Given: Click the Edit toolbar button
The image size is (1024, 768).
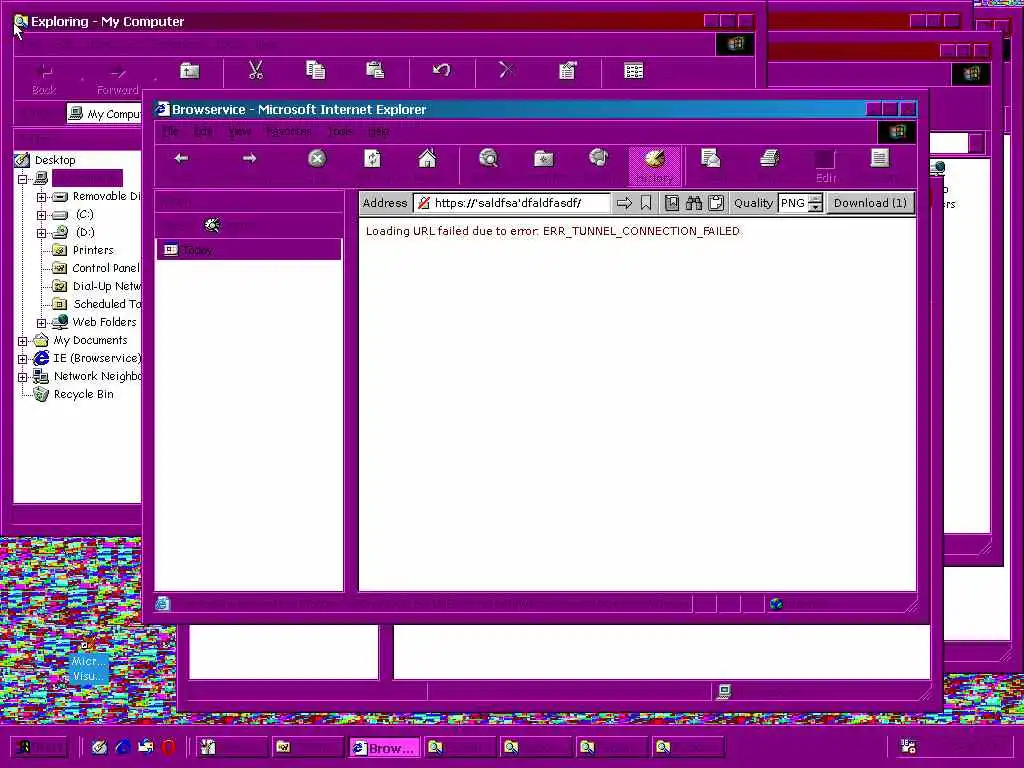Looking at the screenshot, I should click(x=825, y=165).
